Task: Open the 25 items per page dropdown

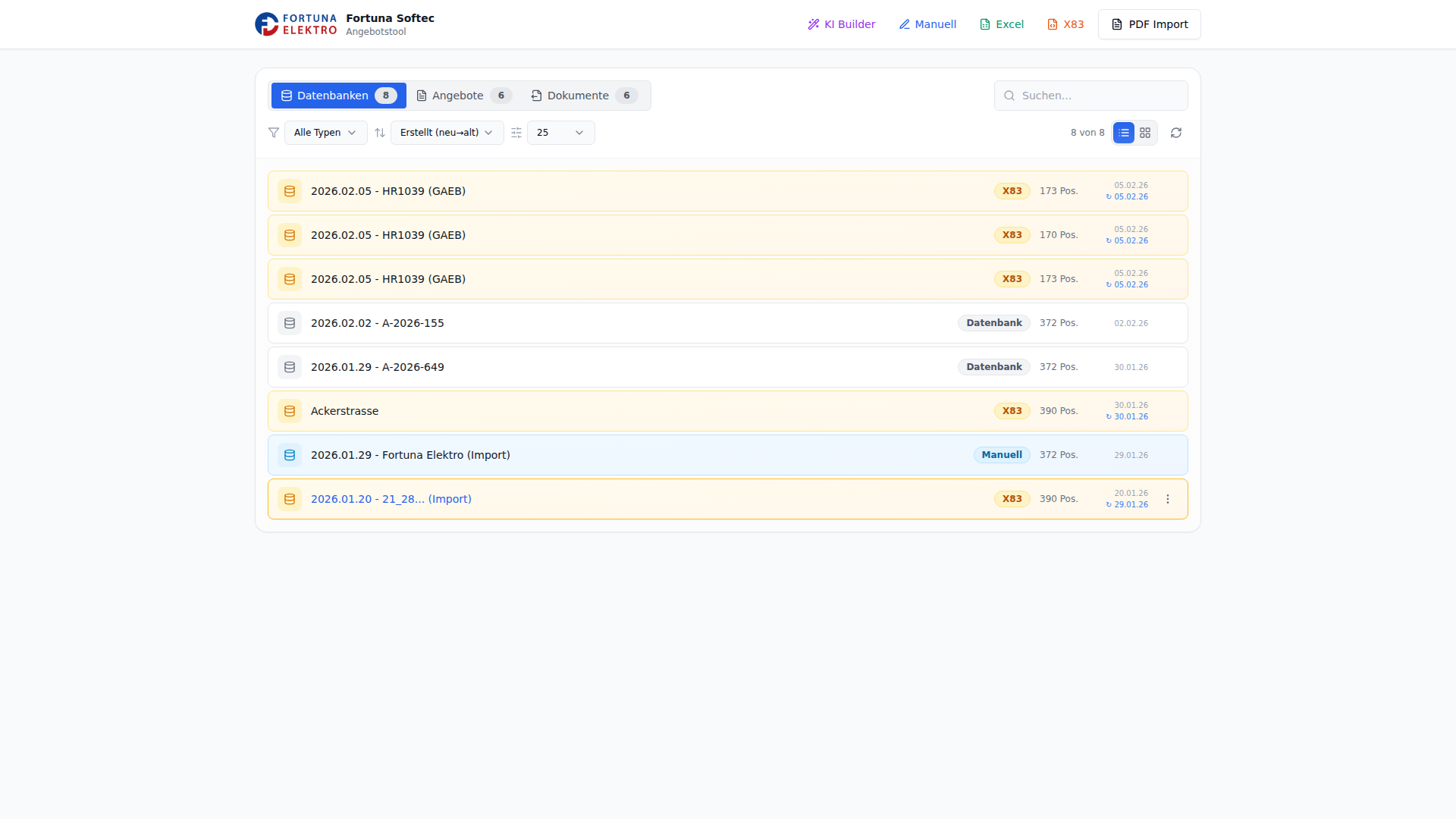Action: tap(560, 133)
